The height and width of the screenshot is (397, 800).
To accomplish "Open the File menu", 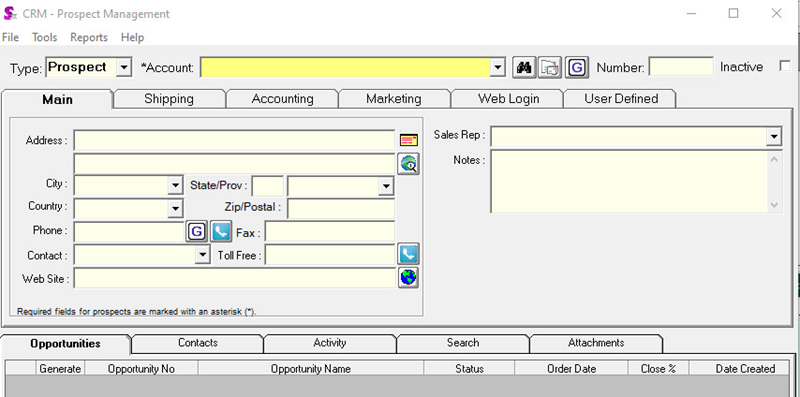I will (x=11, y=37).
